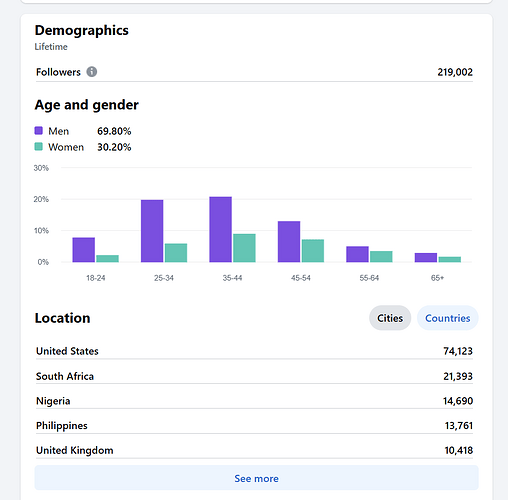Click the men's 35-44 purple bar
The height and width of the screenshot is (500, 508).
(x=221, y=229)
